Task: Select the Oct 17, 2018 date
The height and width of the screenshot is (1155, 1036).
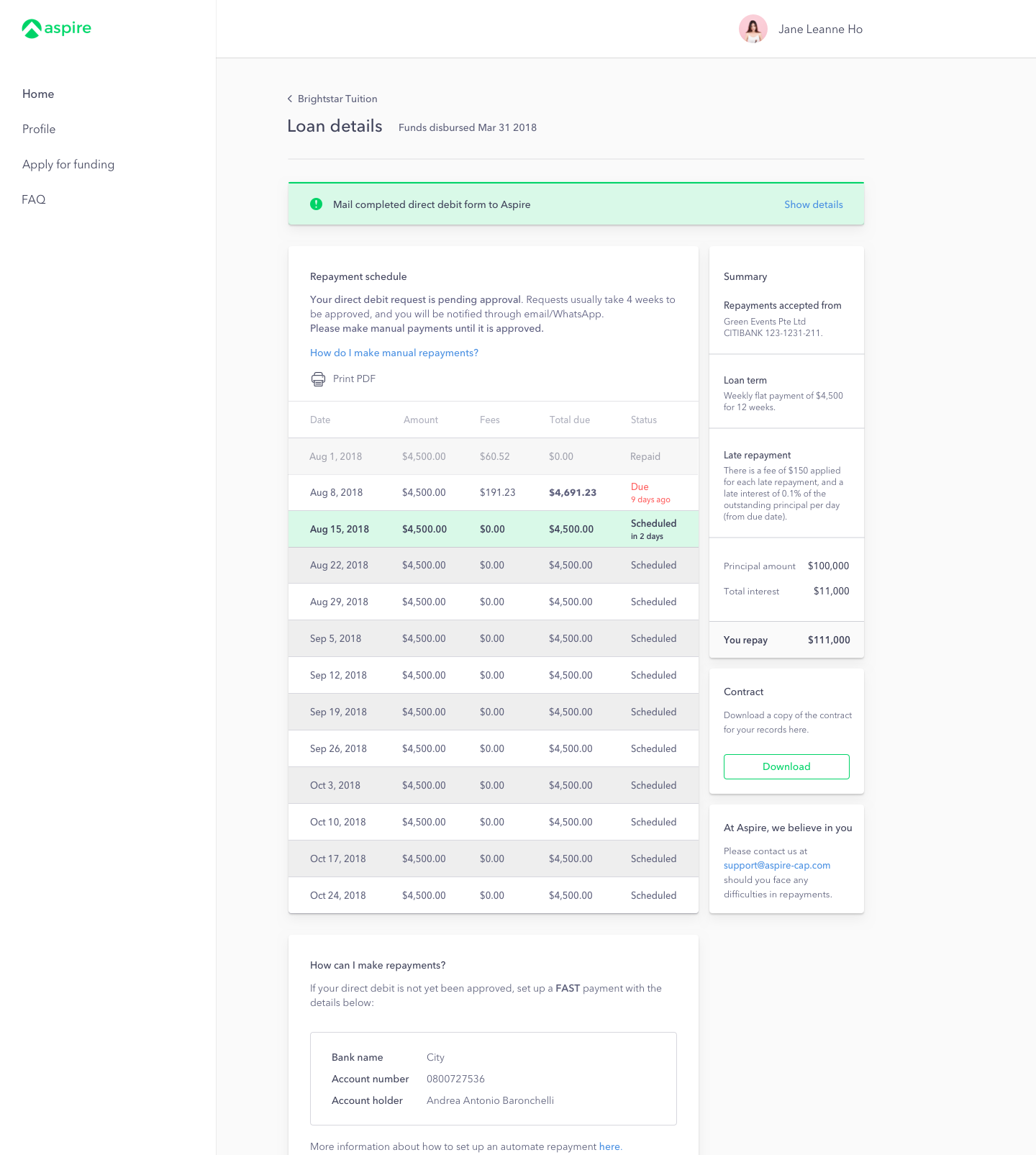Action: point(338,859)
